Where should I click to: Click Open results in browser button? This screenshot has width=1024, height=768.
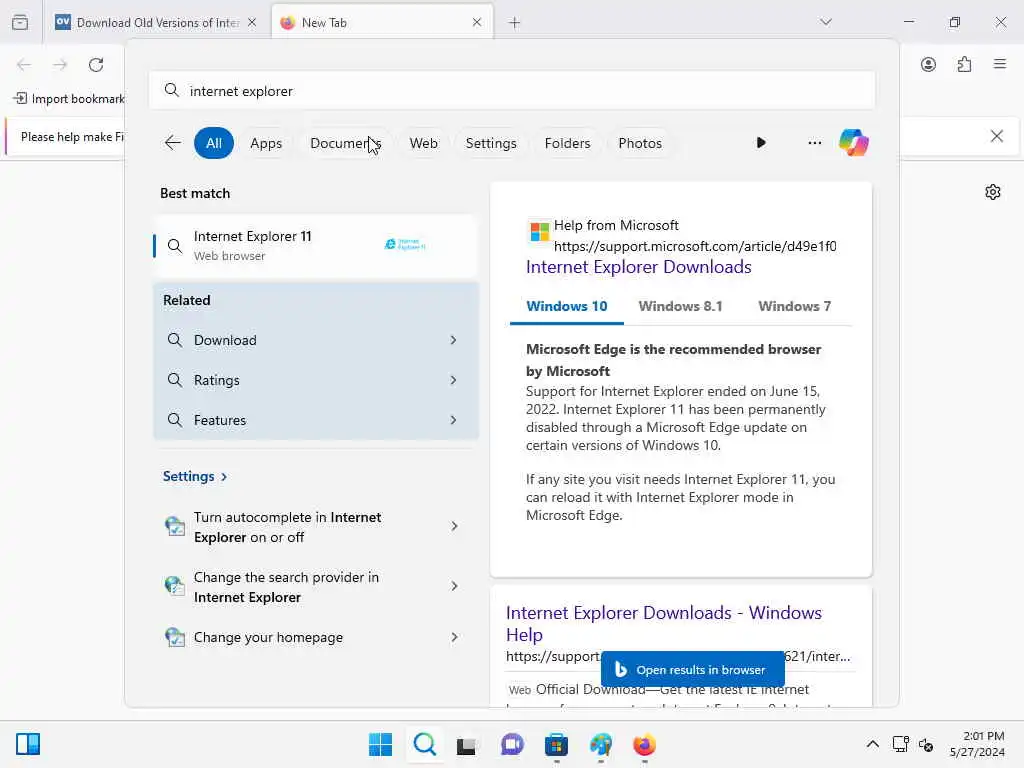tap(692, 669)
